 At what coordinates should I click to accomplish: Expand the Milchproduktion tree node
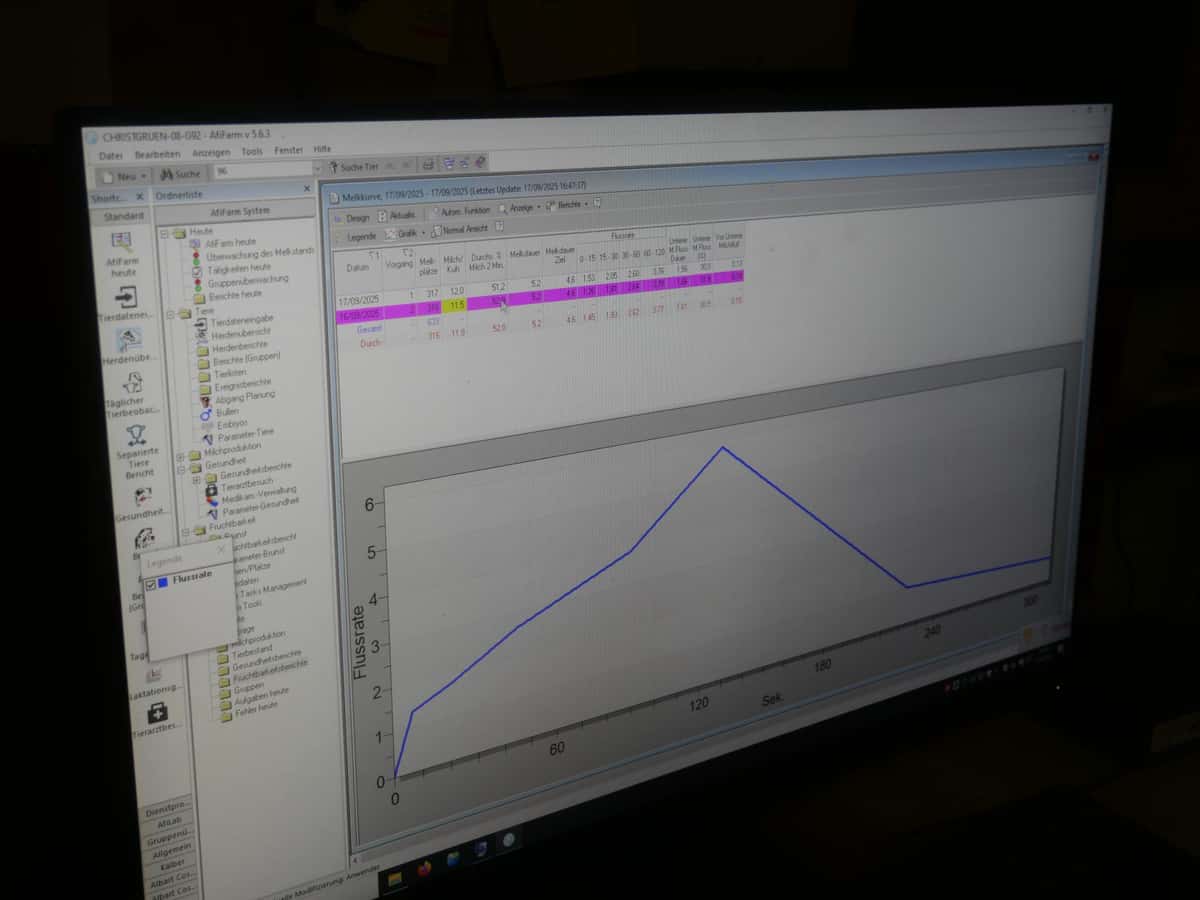[181, 456]
